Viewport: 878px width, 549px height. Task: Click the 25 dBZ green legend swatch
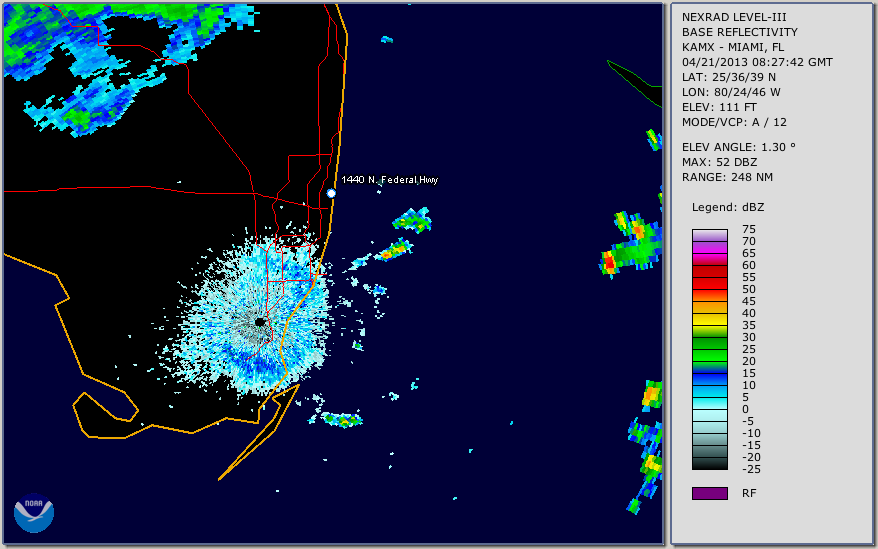point(710,356)
